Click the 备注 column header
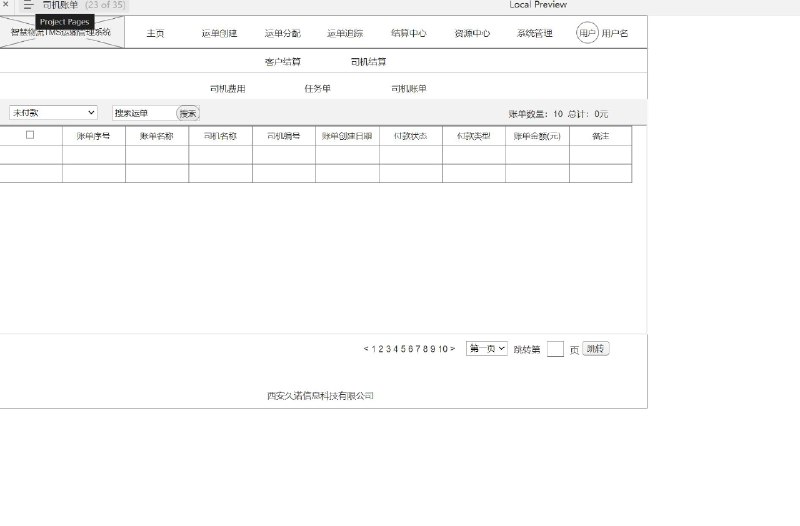Viewport: 800px width, 526px height. (601, 136)
